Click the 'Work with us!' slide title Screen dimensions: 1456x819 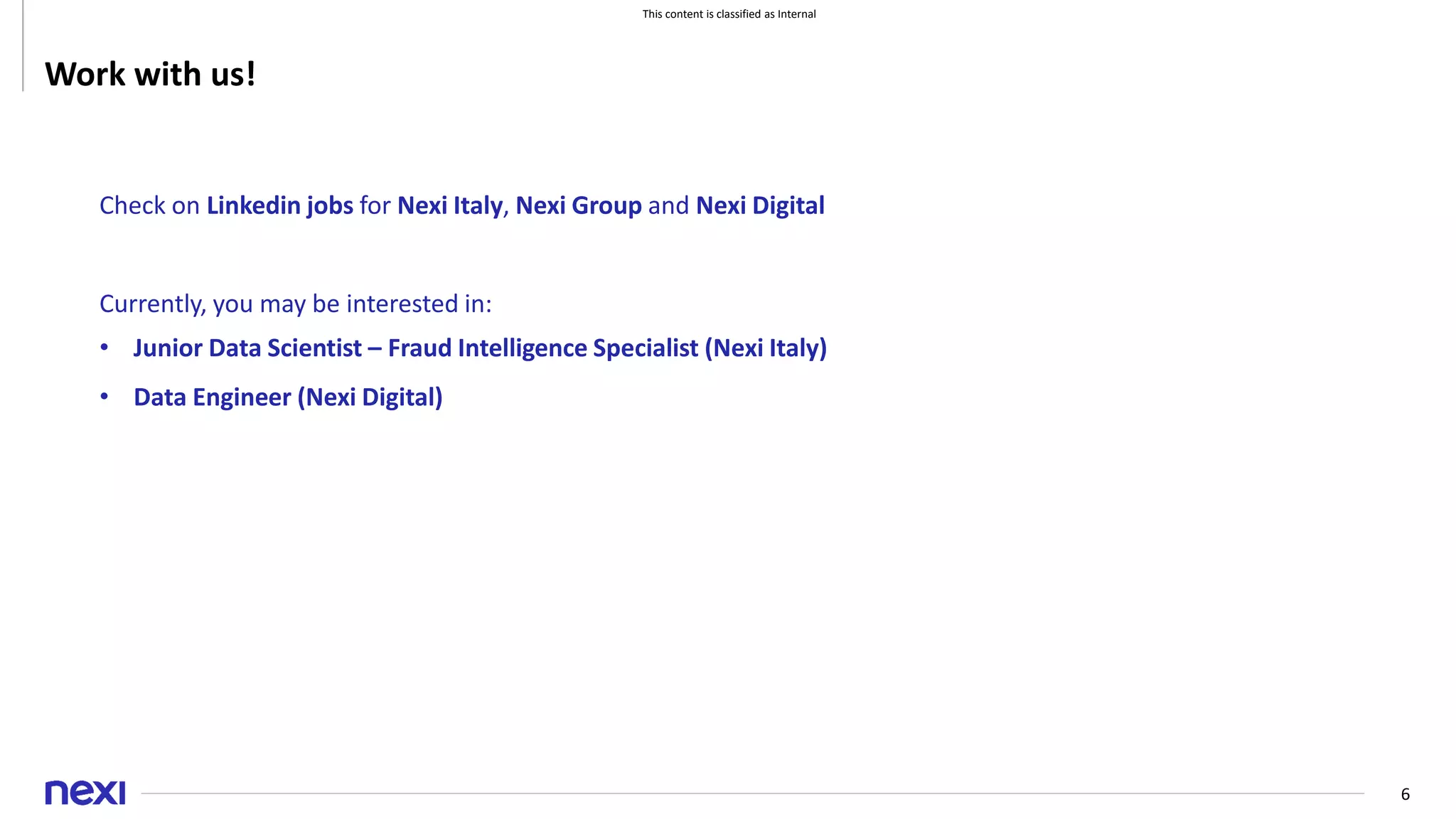(150, 74)
